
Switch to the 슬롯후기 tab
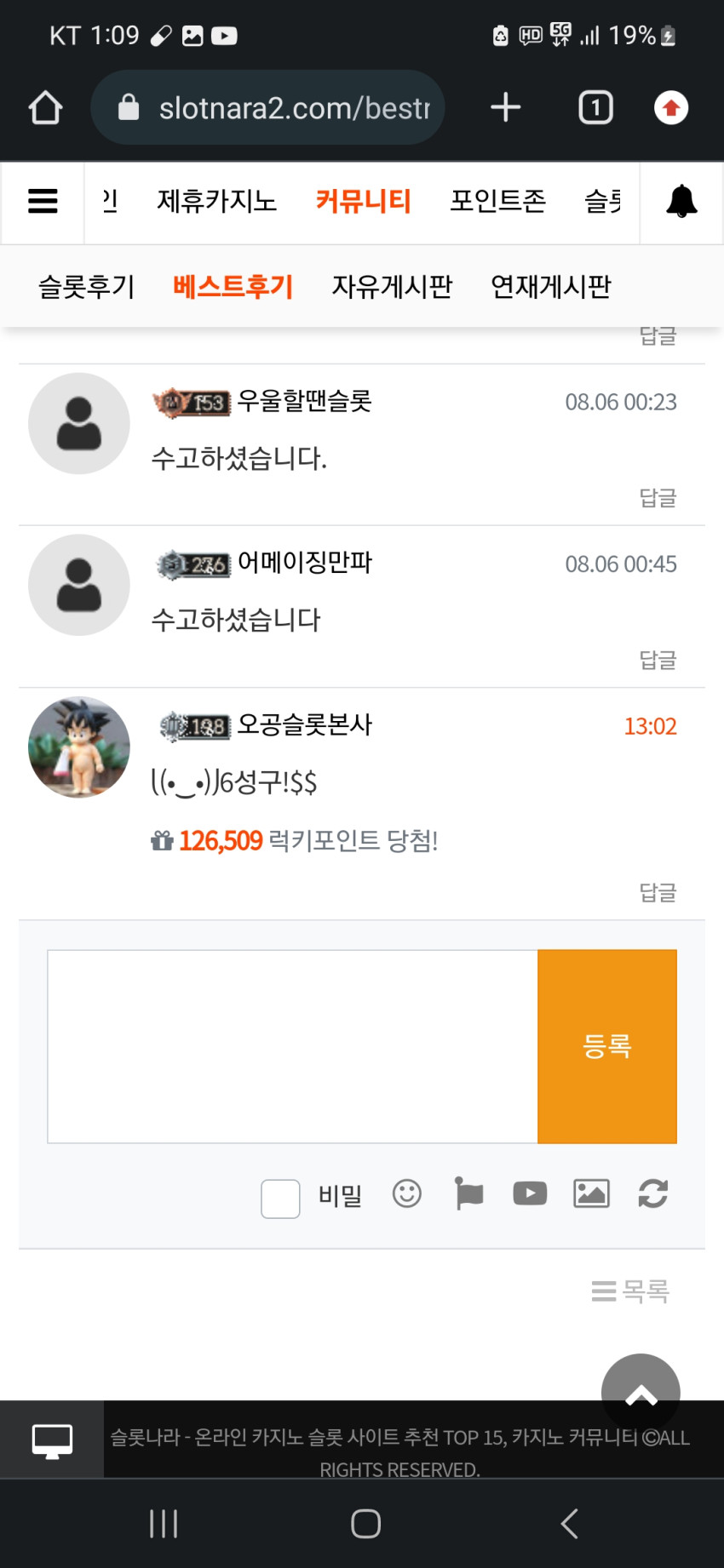[x=86, y=287]
